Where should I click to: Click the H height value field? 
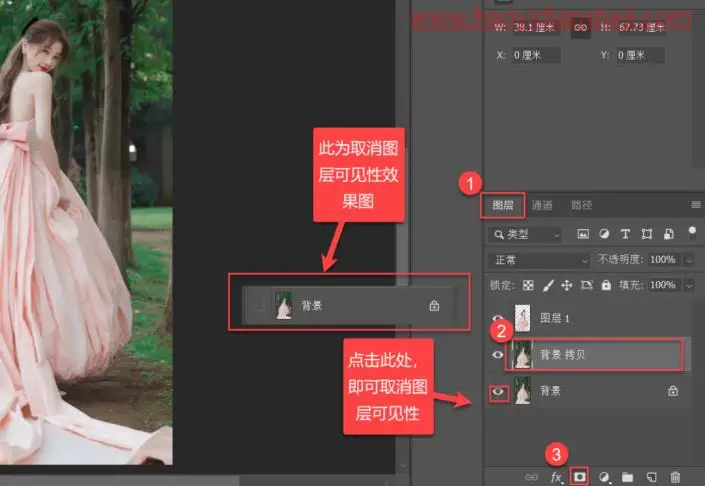(641, 27)
